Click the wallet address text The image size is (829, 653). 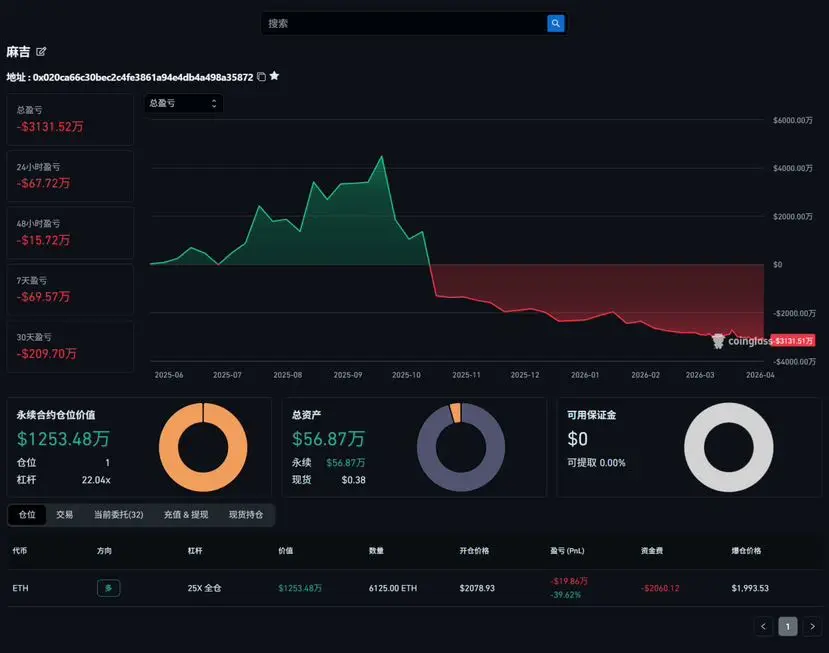tap(143, 77)
